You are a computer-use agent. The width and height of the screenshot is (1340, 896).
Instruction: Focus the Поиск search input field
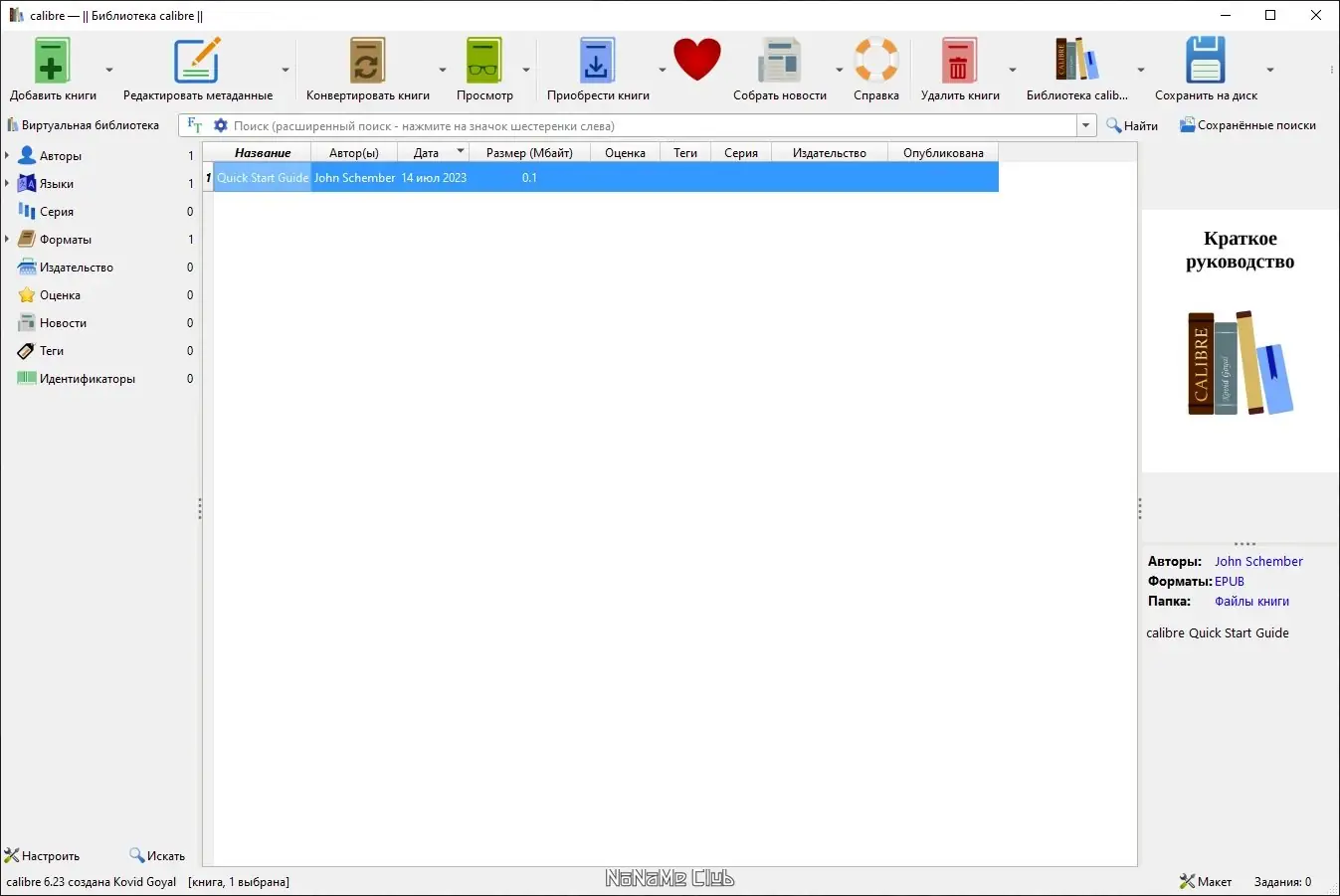click(x=654, y=126)
